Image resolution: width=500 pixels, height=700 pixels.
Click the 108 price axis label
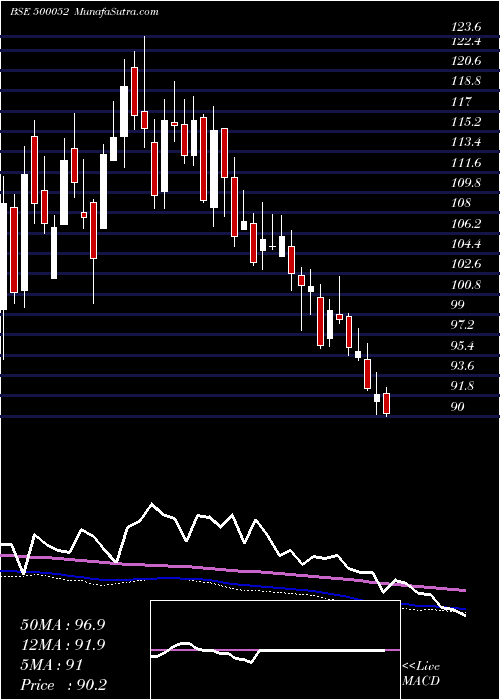[x=462, y=204]
